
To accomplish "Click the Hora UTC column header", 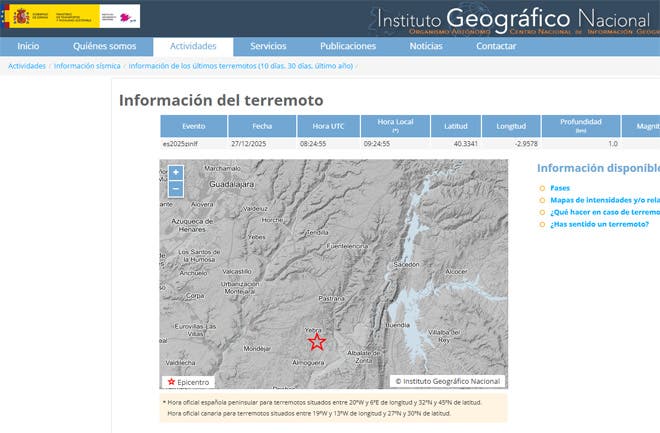I will tap(328, 126).
